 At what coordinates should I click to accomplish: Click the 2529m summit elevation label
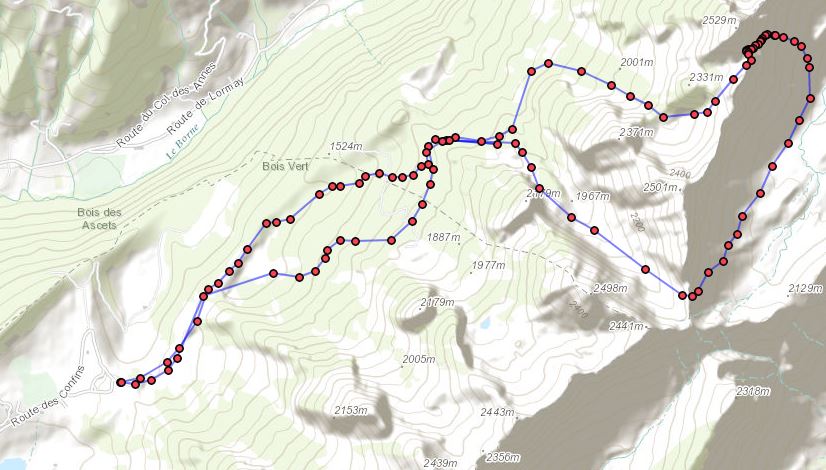[719, 20]
